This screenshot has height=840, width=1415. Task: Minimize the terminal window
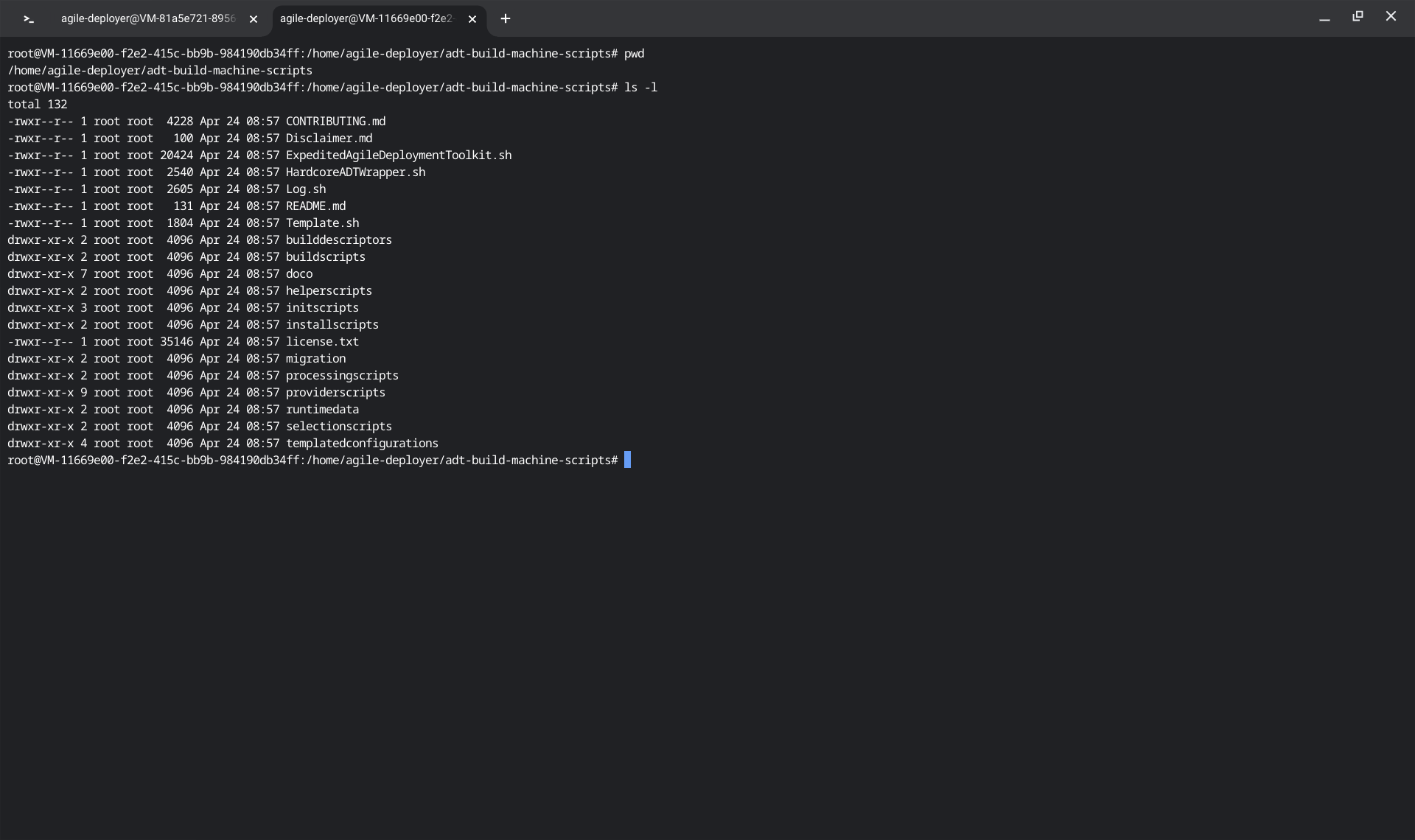(x=1324, y=18)
